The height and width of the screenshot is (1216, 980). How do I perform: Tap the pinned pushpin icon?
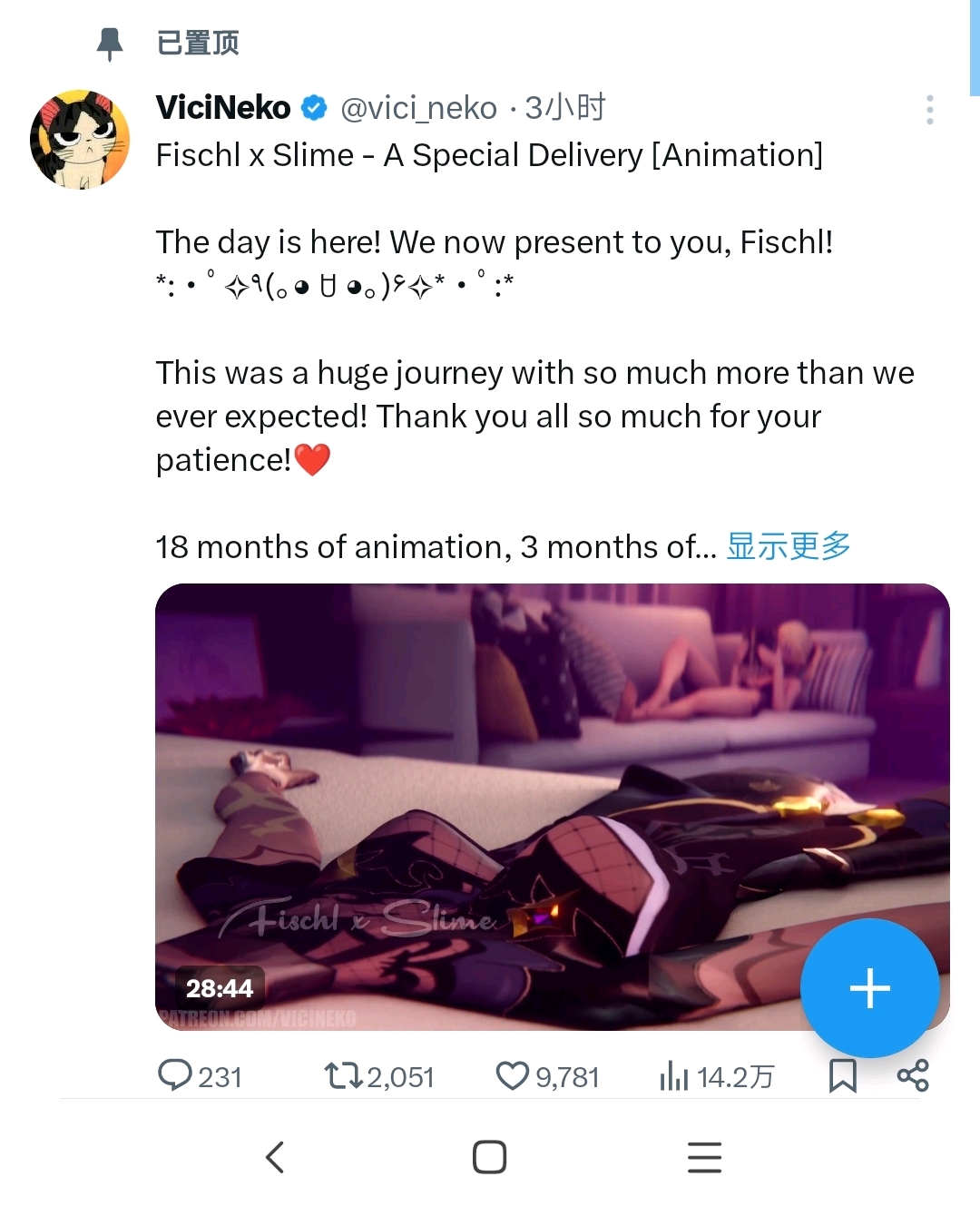click(x=110, y=43)
